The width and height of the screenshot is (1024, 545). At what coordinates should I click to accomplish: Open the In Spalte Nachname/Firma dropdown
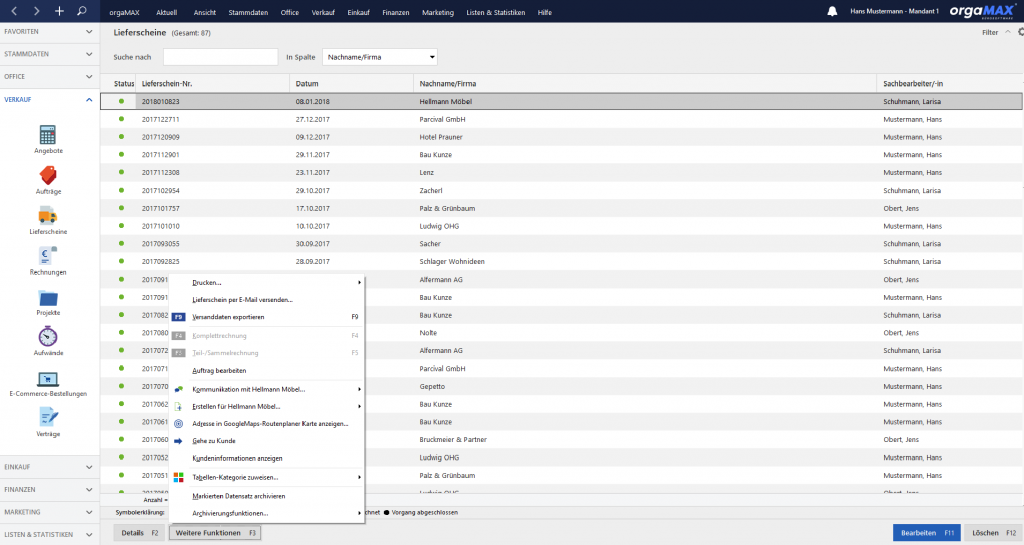pyautogui.click(x=379, y=57)
